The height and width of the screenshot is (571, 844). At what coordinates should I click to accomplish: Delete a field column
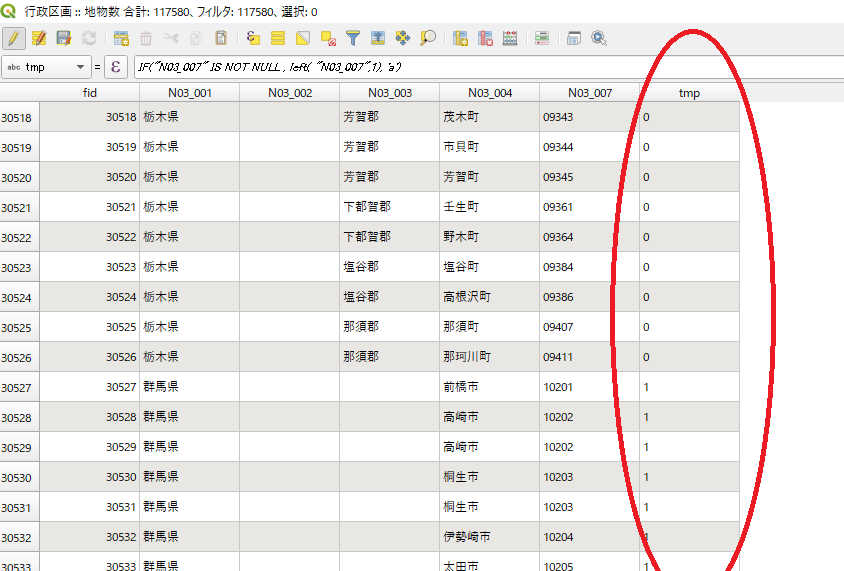pyautogui.click(x=485, y=38)
